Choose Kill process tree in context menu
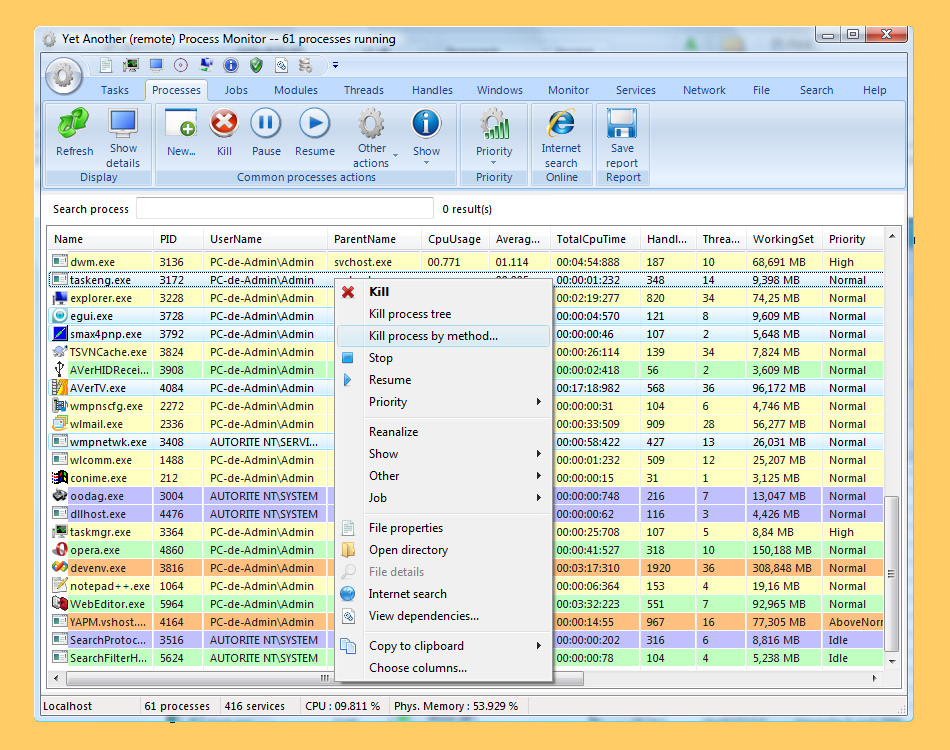This screenshot has width=950, height=750. pos(443,314)
